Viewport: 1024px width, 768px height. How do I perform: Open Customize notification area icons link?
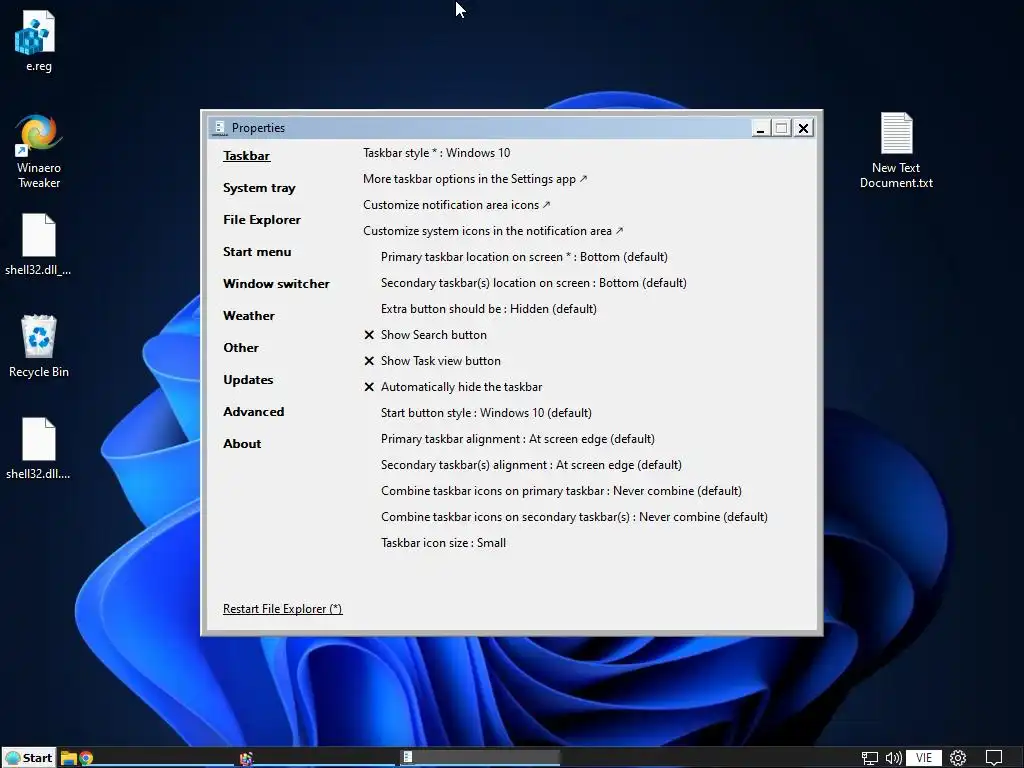(456, 205)
